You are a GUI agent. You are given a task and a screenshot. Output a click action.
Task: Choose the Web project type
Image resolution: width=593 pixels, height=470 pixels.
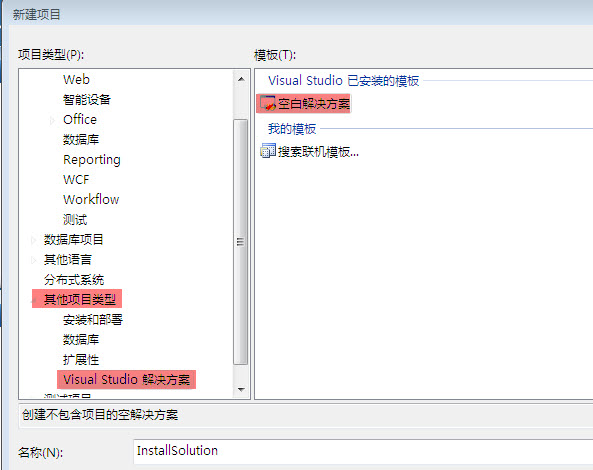point(76,79)
